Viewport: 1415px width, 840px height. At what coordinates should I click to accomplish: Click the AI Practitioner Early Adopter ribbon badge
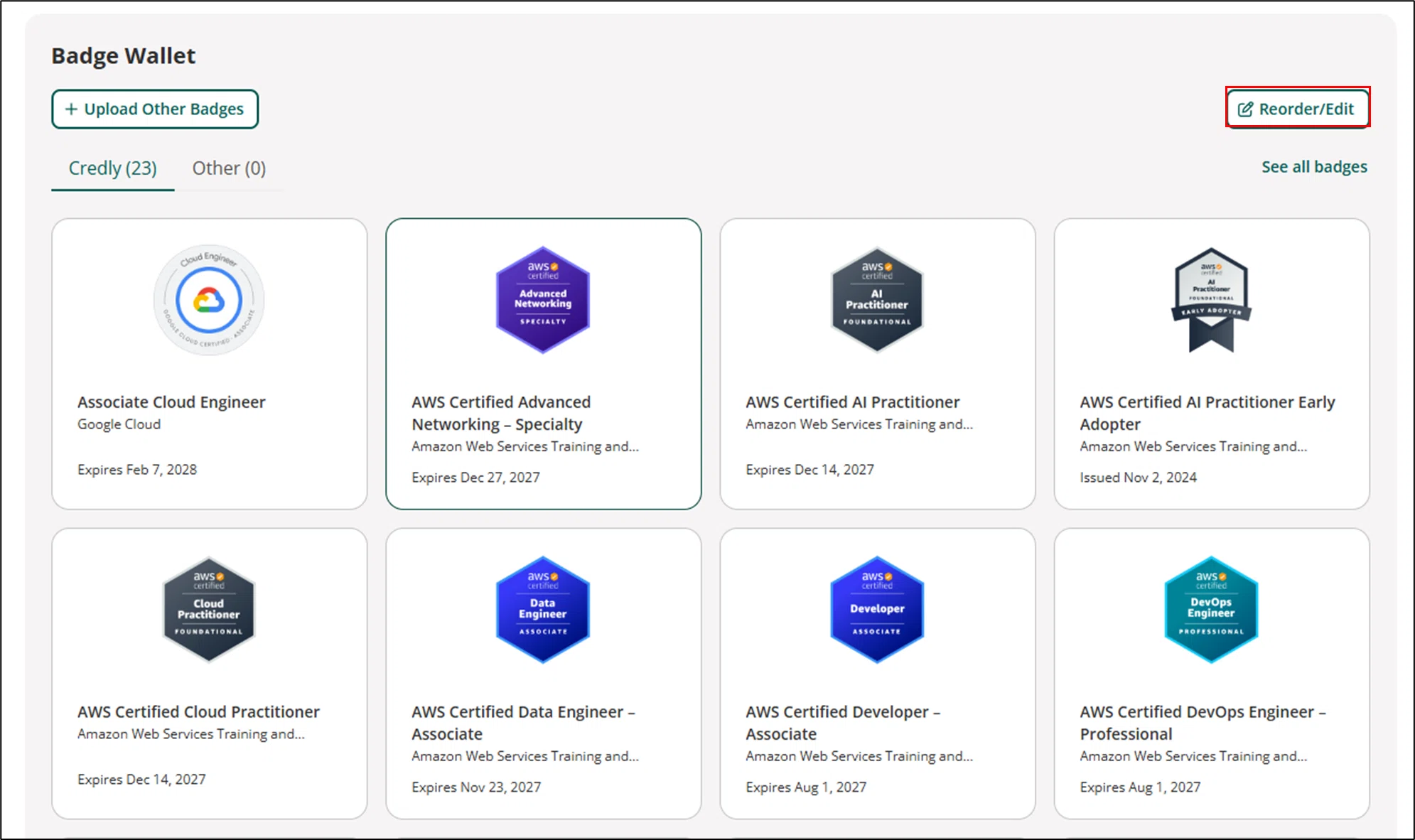(1211, 300)
